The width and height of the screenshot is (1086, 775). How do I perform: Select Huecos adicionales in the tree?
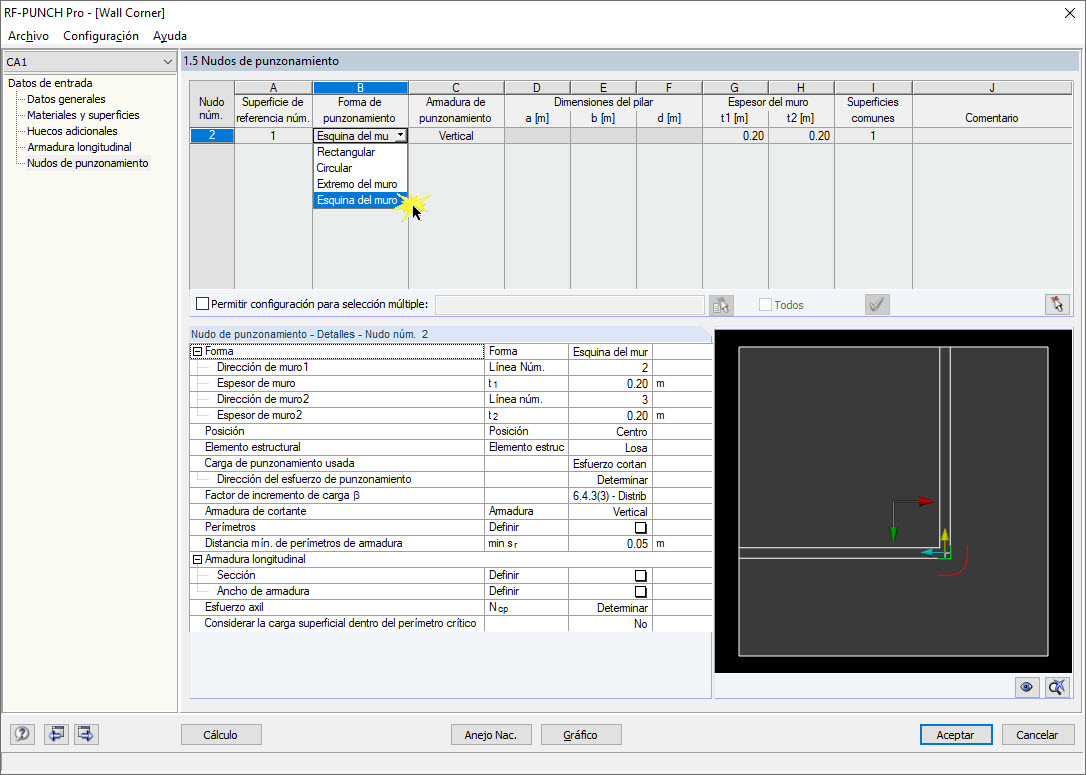click(72, 131)
